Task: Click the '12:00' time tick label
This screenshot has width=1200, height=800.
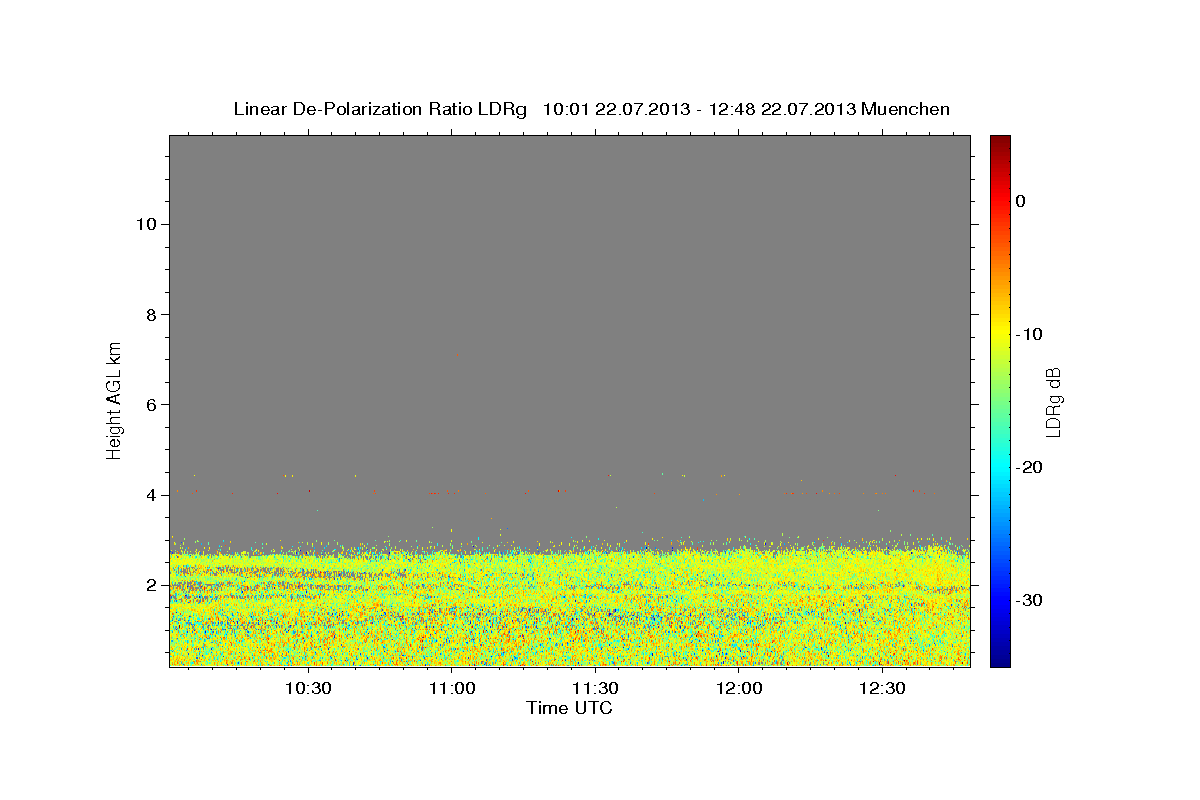Action: 740,688
